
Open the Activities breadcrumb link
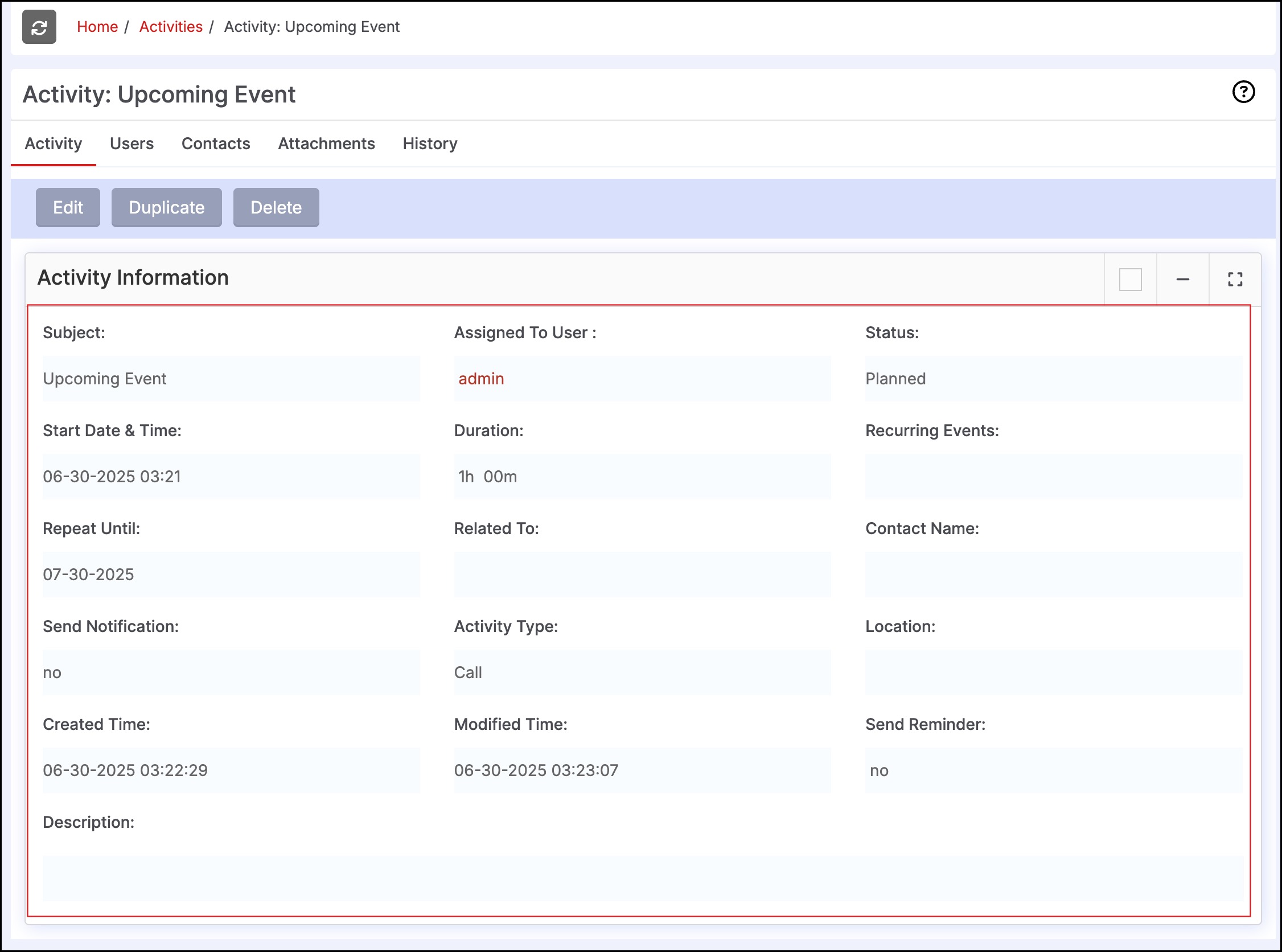[x=171, y=27]
